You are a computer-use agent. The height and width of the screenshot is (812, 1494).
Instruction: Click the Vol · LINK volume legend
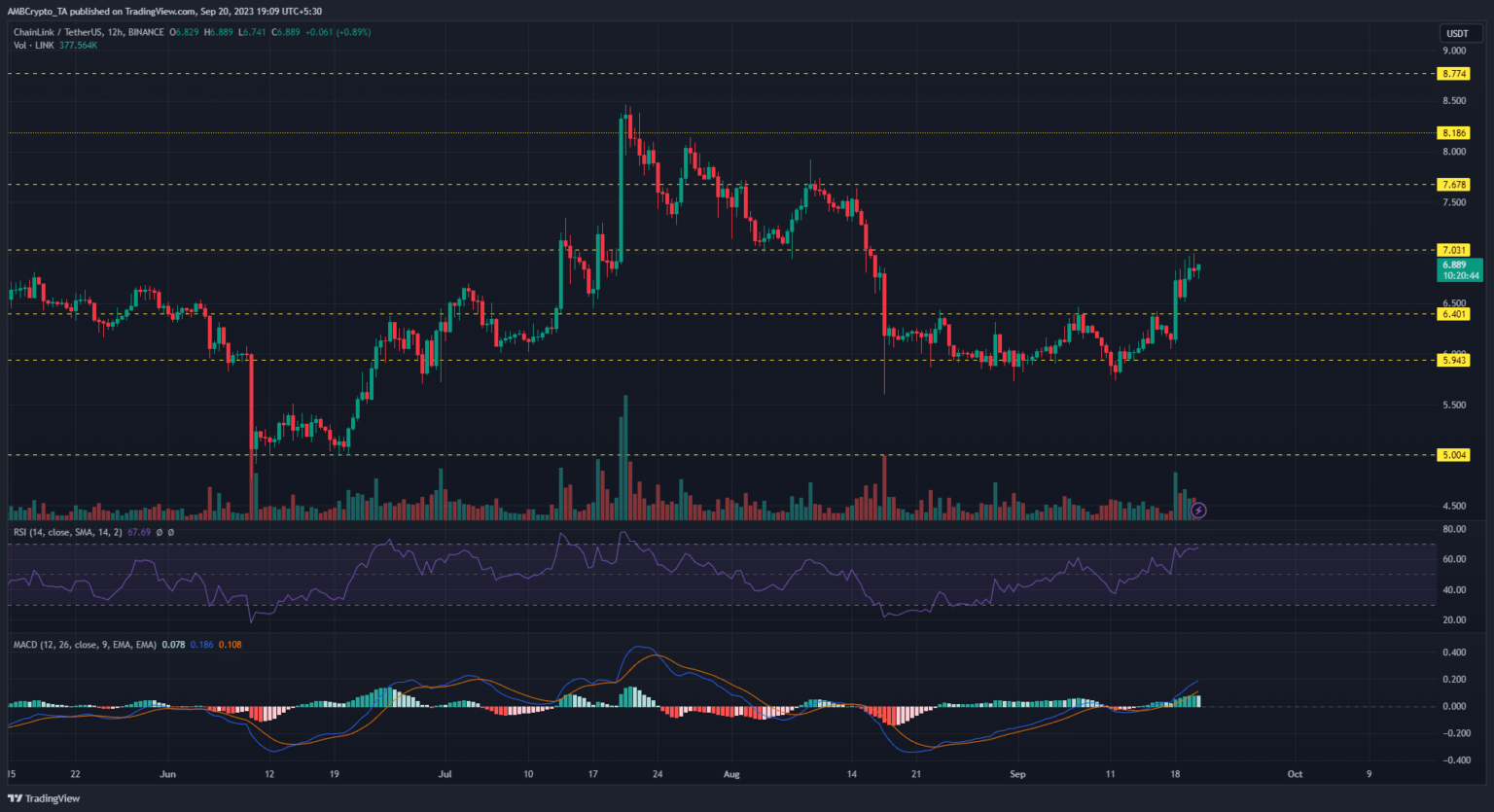[55, 45]
